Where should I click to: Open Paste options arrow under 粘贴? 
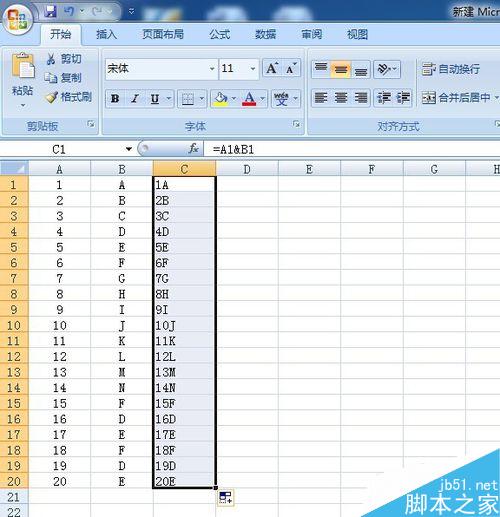(x=23, y=105)
